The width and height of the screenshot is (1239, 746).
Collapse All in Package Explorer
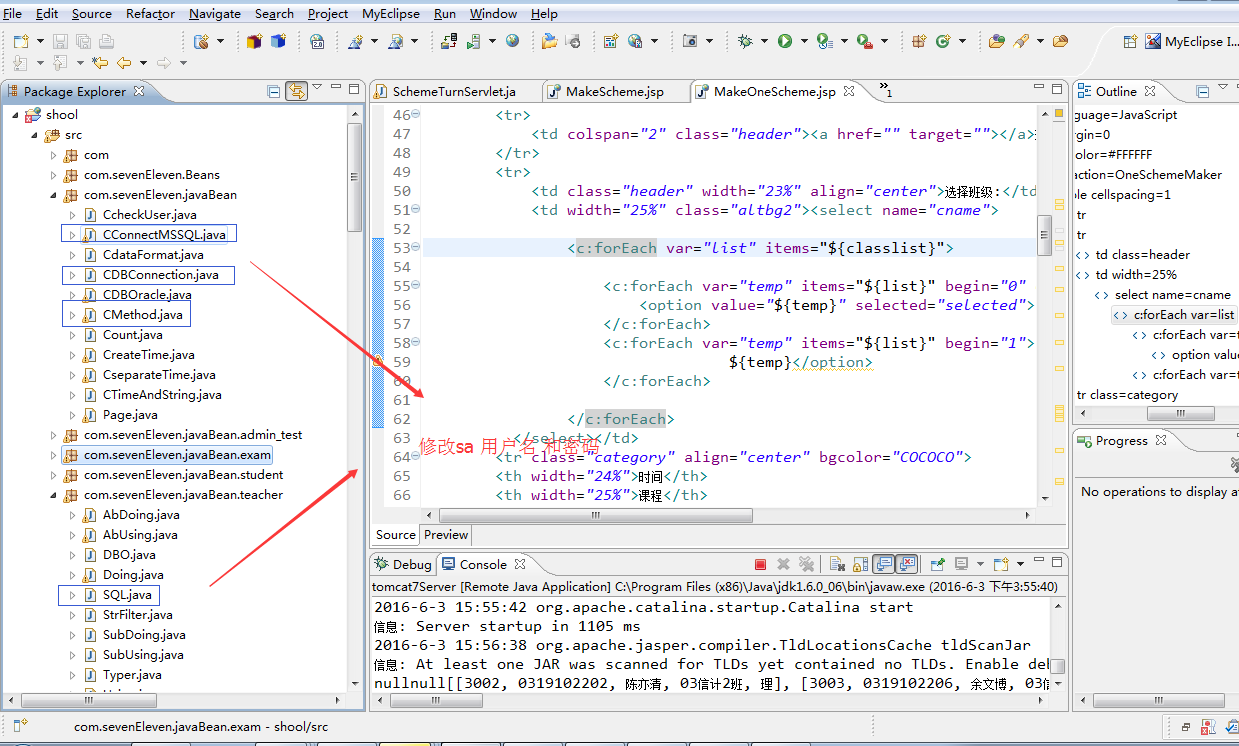point(273,91)
